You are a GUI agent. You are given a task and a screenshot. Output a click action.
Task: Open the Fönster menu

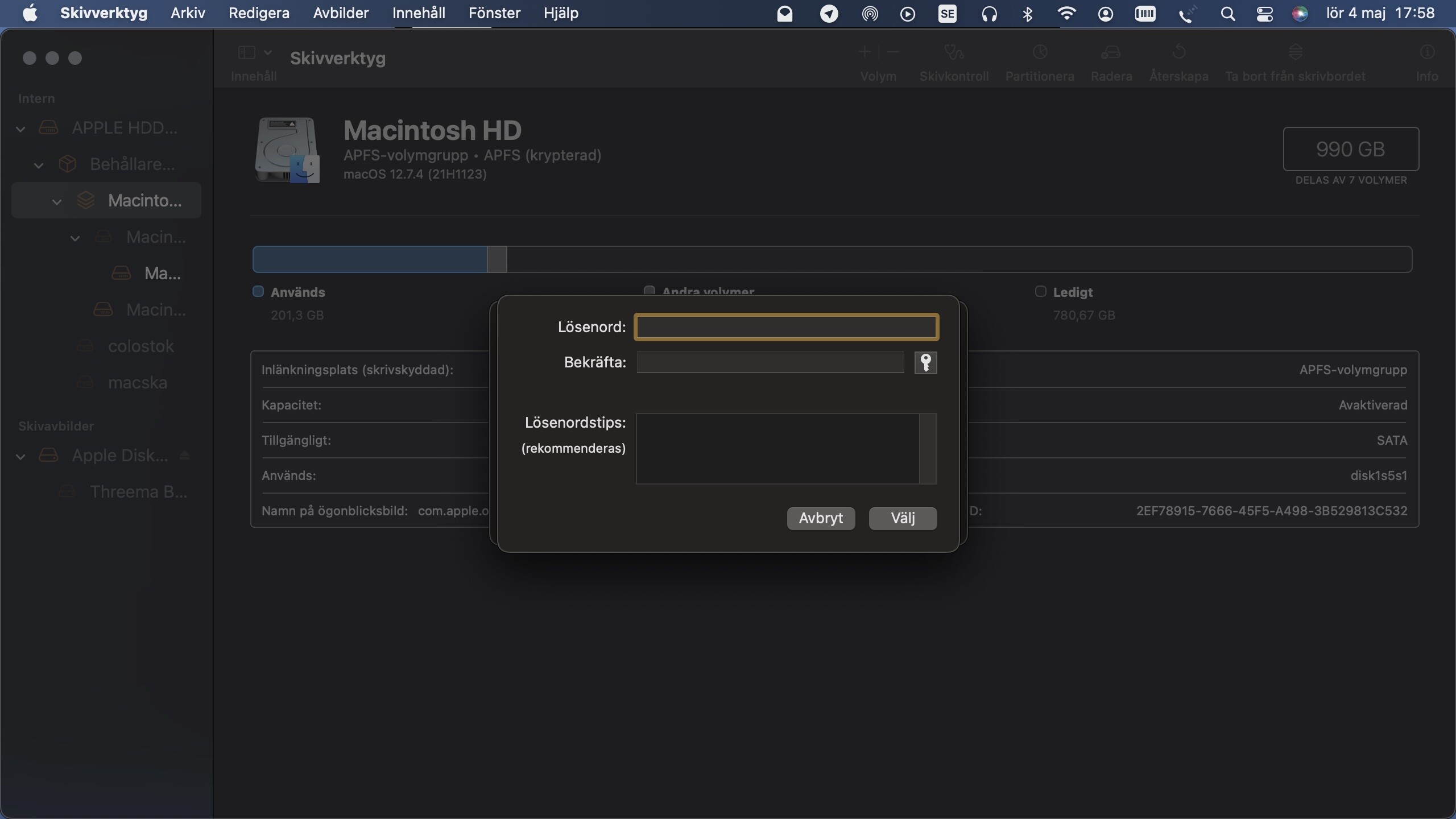coord(494,13)
